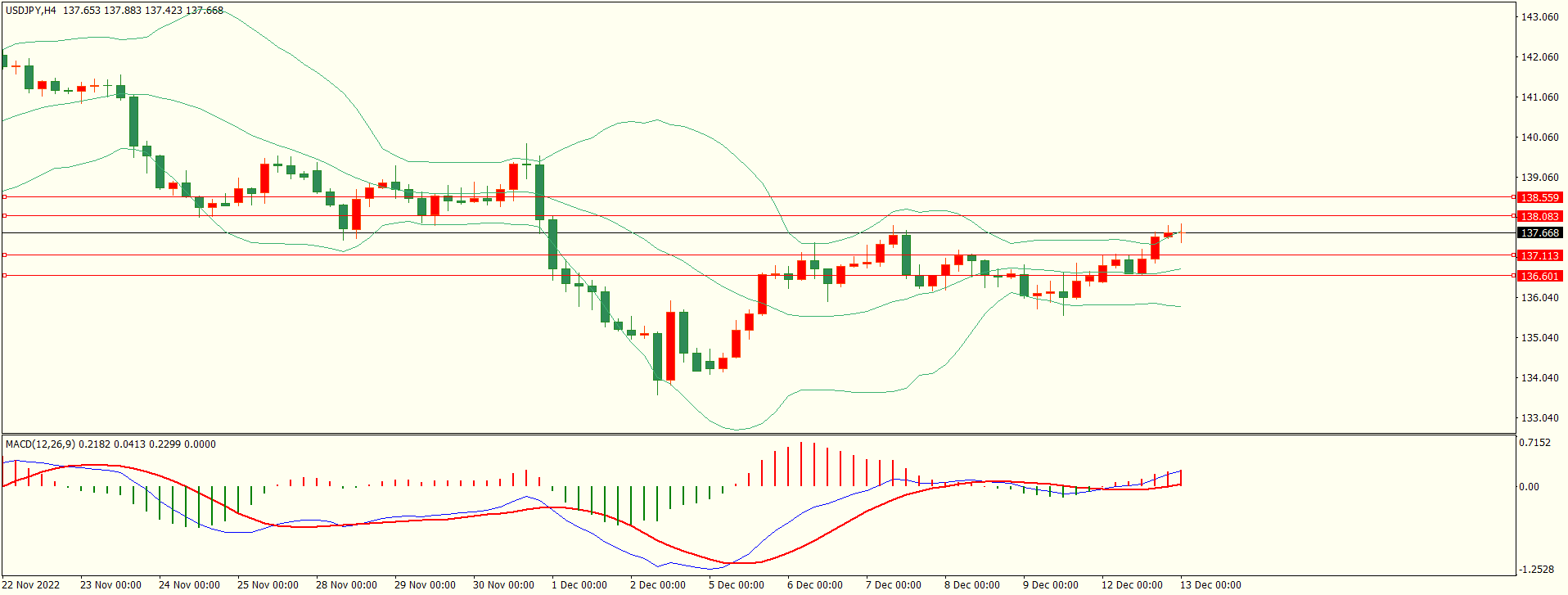Select the MACD(12,26,9) indicator label
The height and width of the screenshot is (595, 1568).
tap(40, 444)
